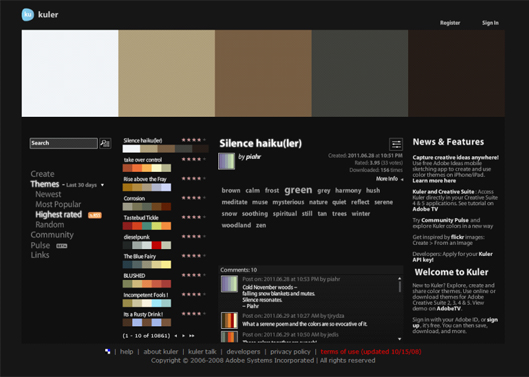This screenshot has width=529, height=377.
Task: Select the Themes menu item
Action: [x=45, y=184]
